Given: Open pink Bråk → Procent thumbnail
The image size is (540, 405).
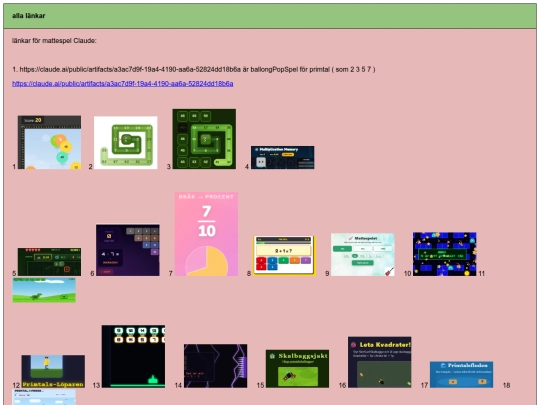Looking at the screenshot, I should (206, 234).
